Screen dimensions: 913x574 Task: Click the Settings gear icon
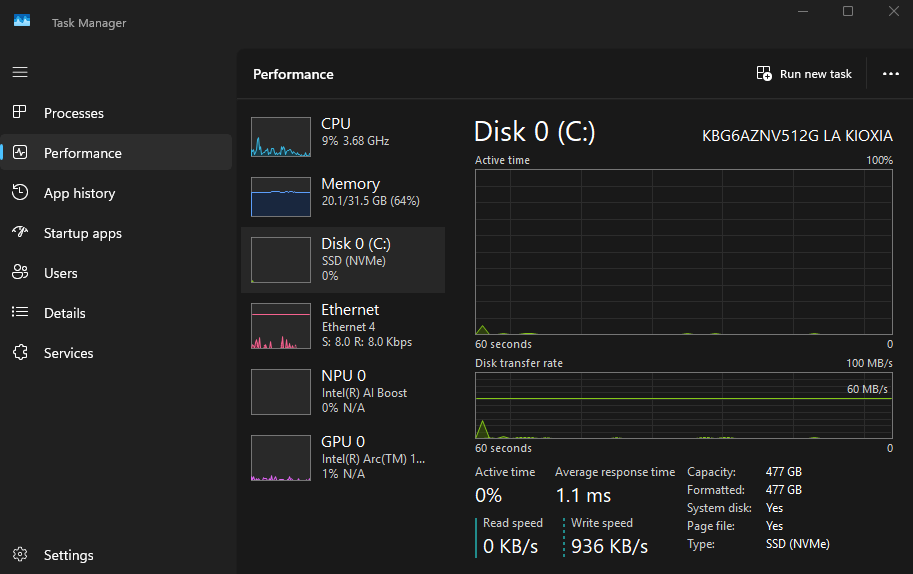(x=20, y=554)
